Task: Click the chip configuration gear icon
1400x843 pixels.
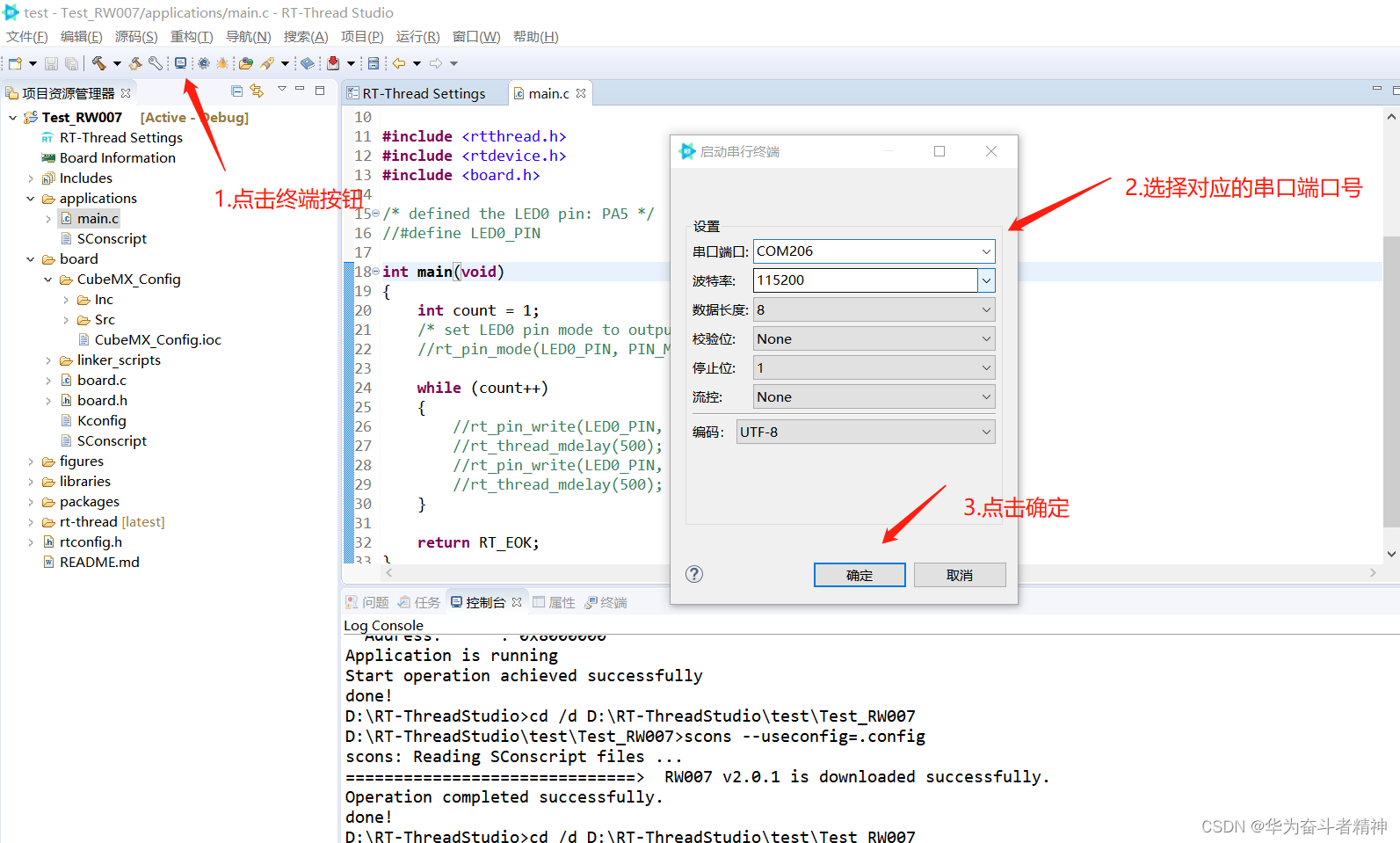Action: (204, 63)
